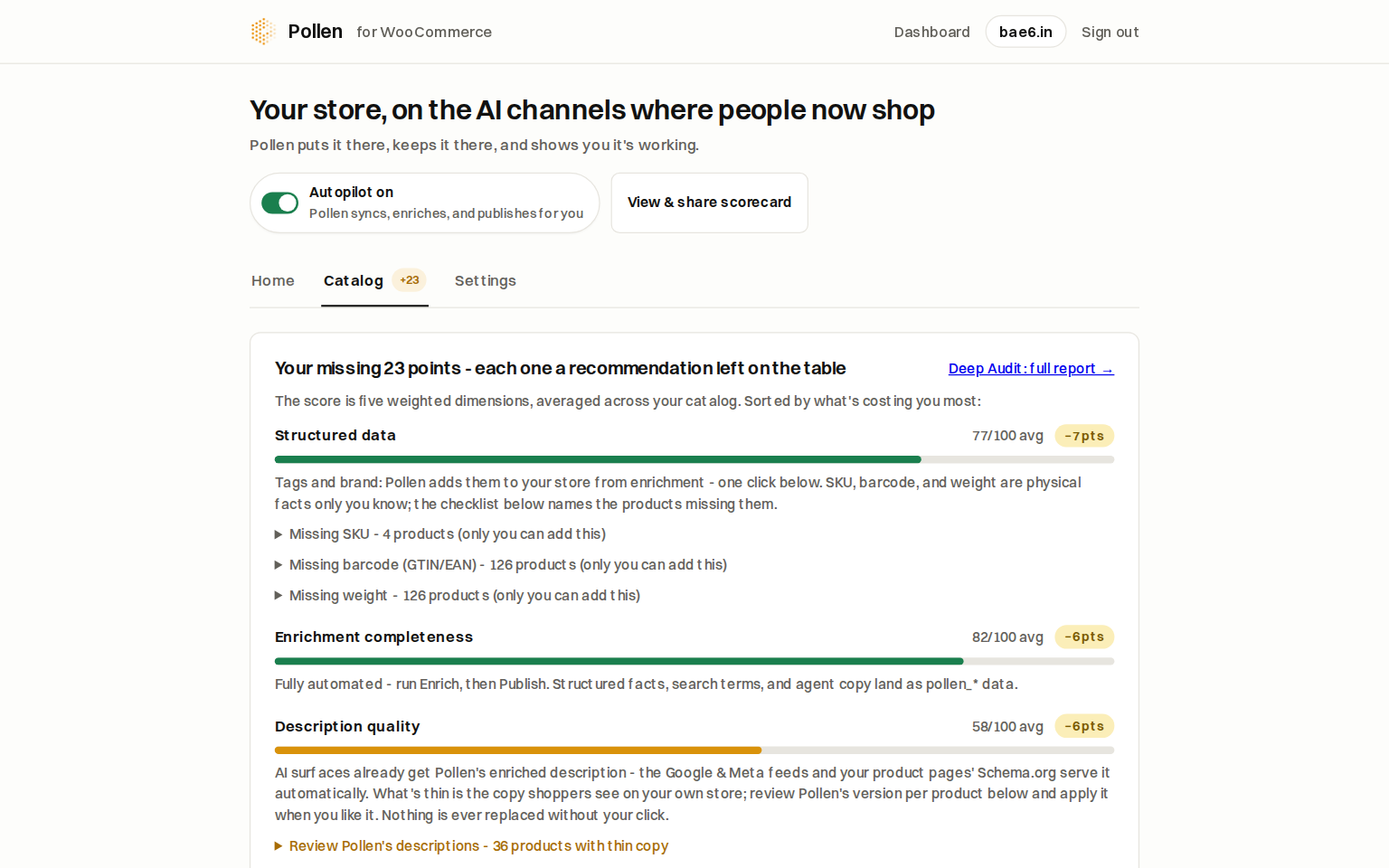1389x868 pixels.
Task: Click the -7pts Structured data badge
Action: click(x=1084, y=436)
